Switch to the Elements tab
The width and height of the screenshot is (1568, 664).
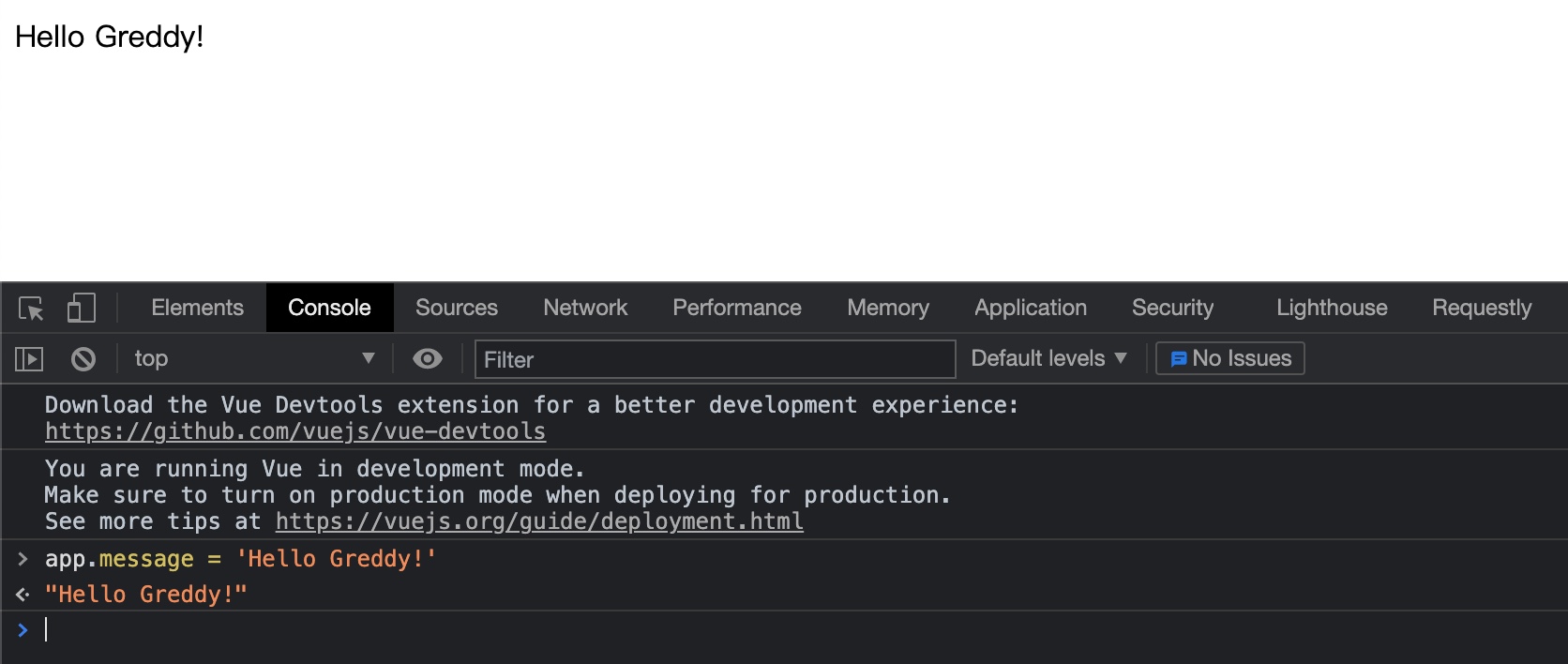click(197, 309)
